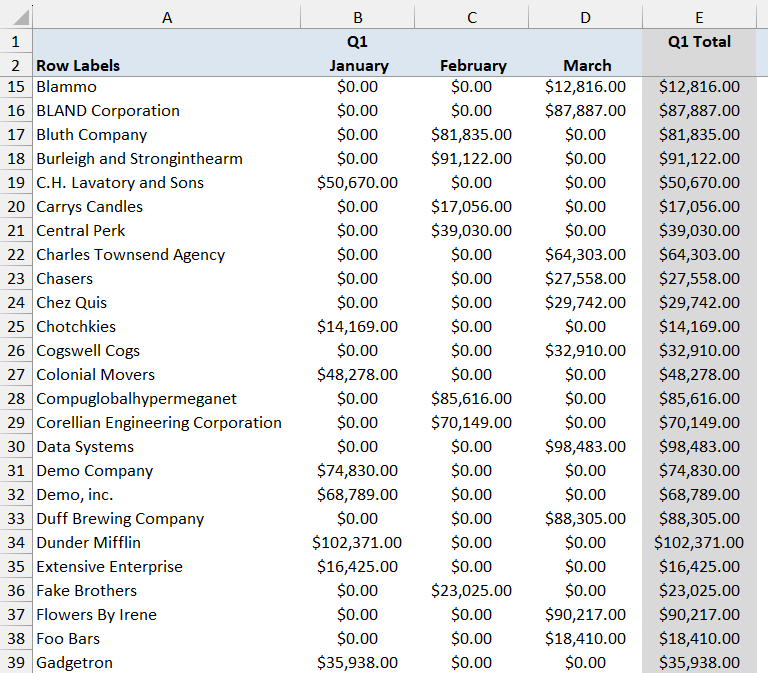Click the February column label
Viewport: 768px width, 673px height.
pos(473,66)
